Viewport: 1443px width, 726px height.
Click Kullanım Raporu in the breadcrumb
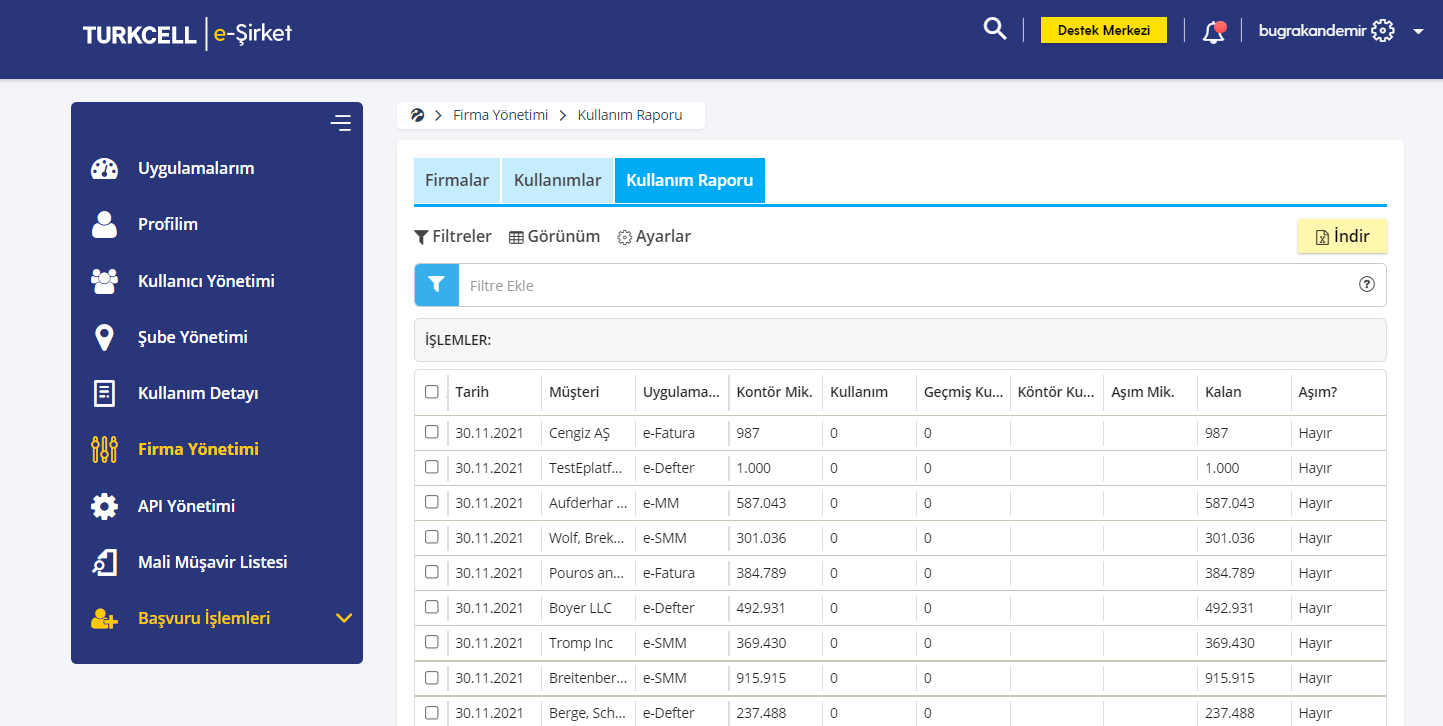click(630, 115)
